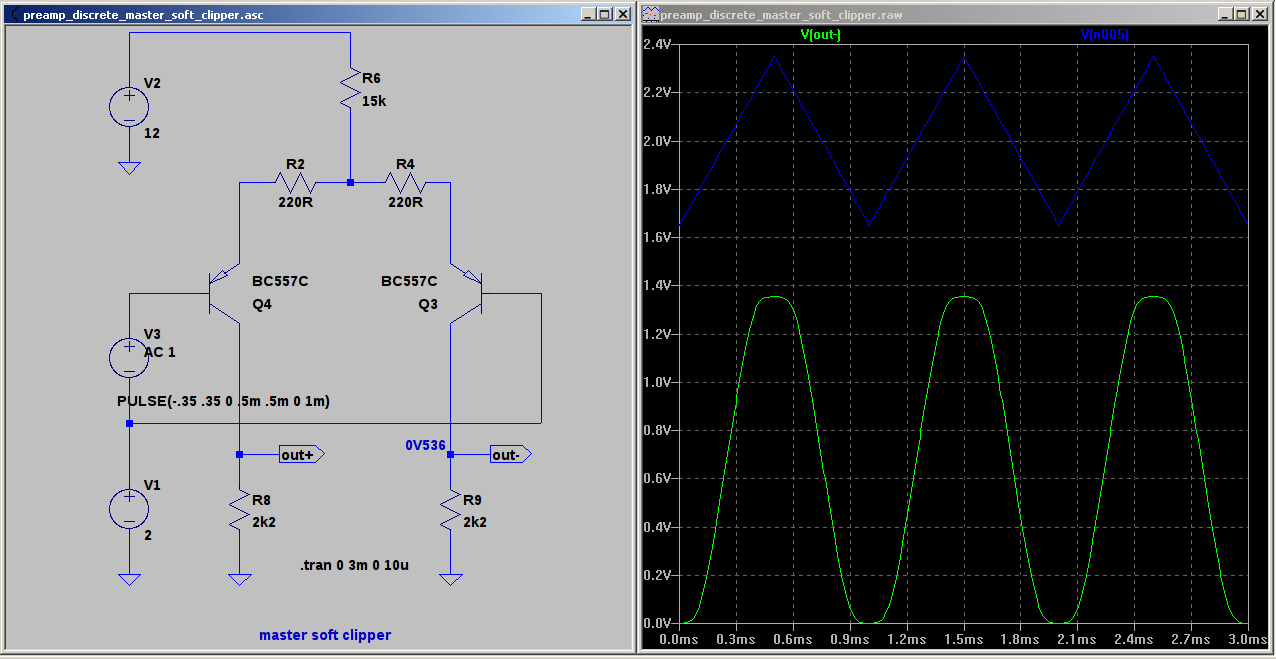Select the Q4 transistor symbol

(224, 293)
